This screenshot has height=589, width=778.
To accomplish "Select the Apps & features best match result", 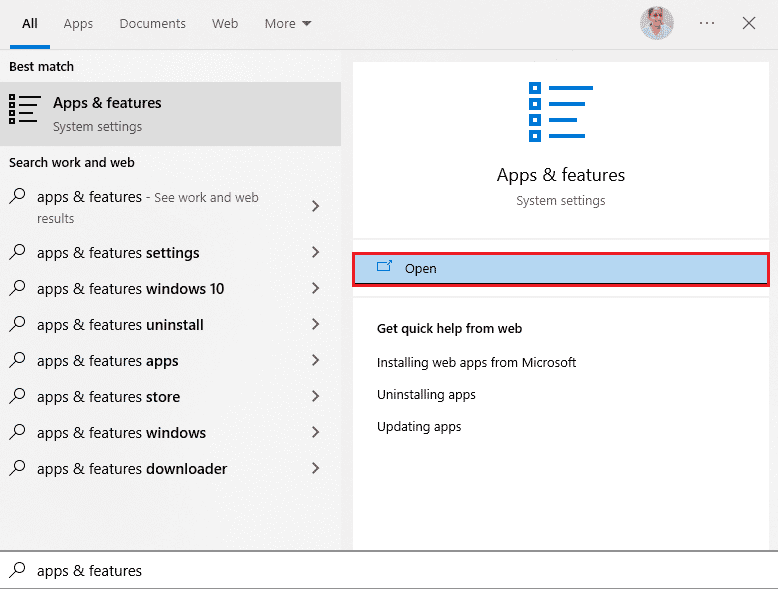I will (170, 114).
